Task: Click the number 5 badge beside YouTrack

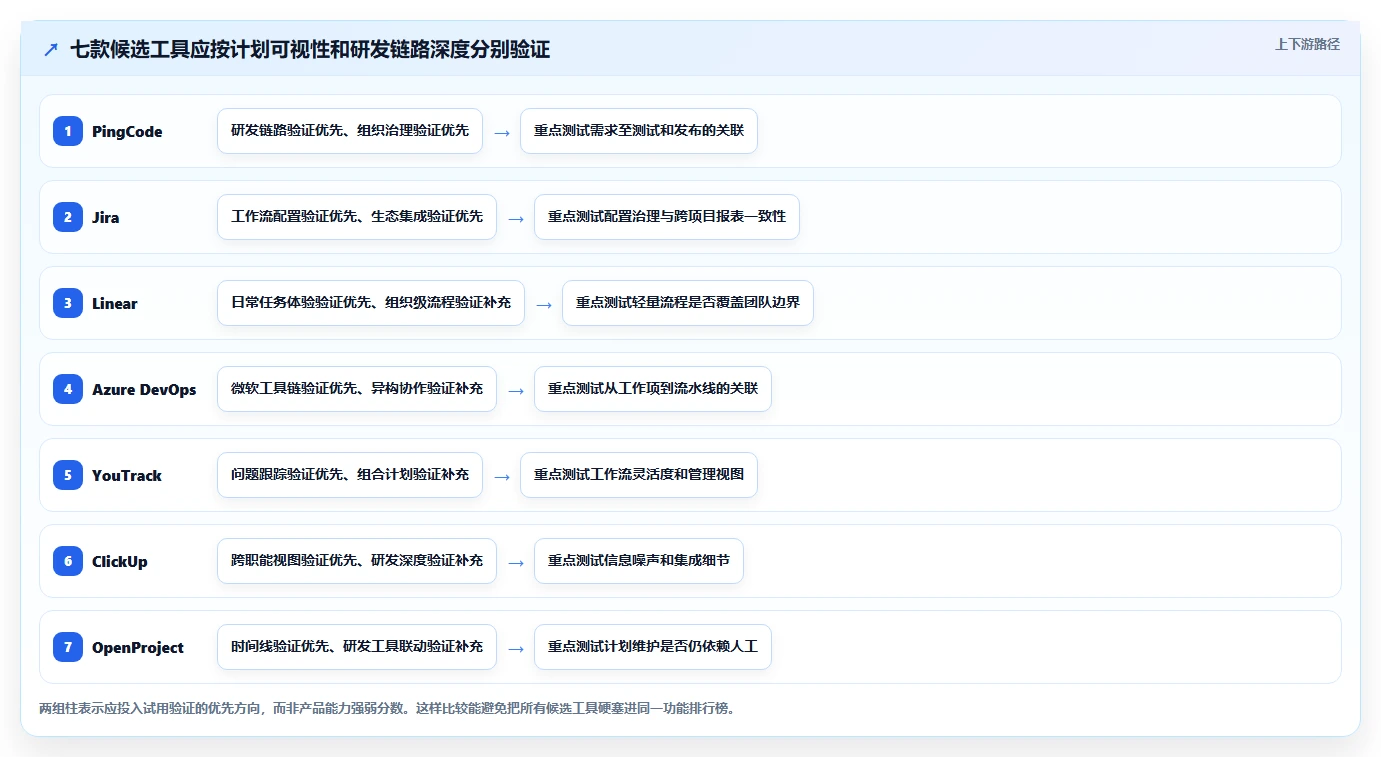Action: click(68, 475)
